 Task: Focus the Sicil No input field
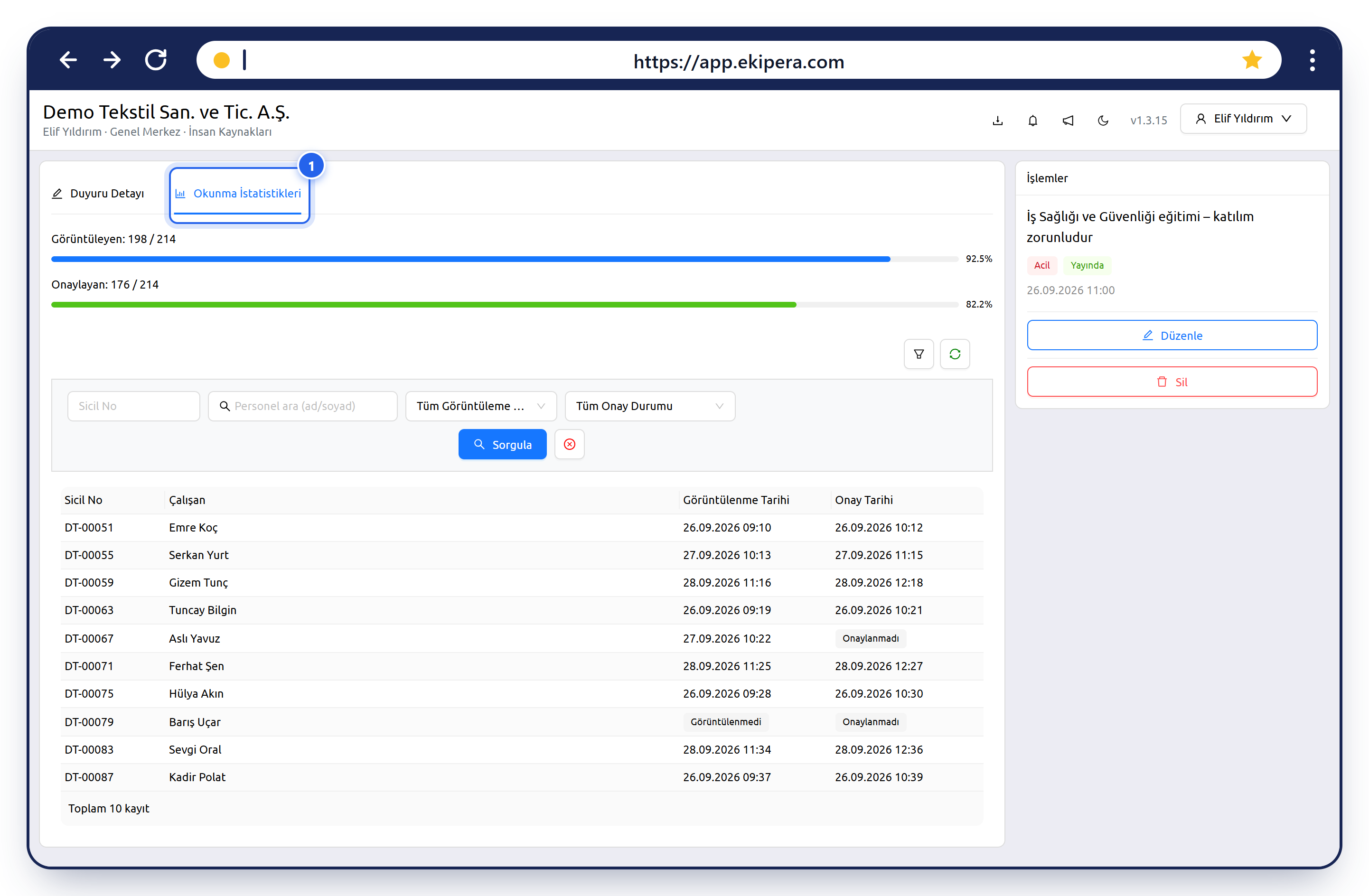tap(133, 406)
